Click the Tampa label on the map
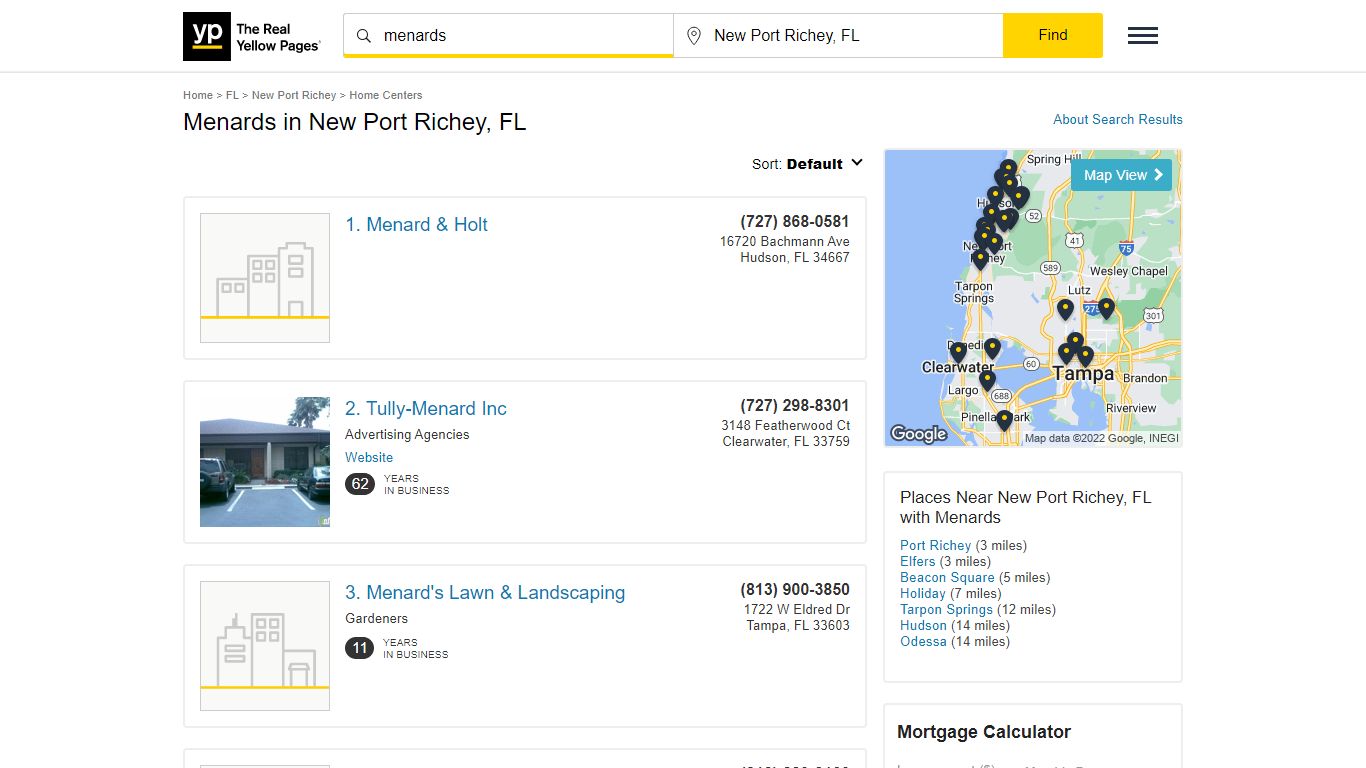Viewport: 1366px width, 768px height. pyautogui.click(x=1083, y=373)
